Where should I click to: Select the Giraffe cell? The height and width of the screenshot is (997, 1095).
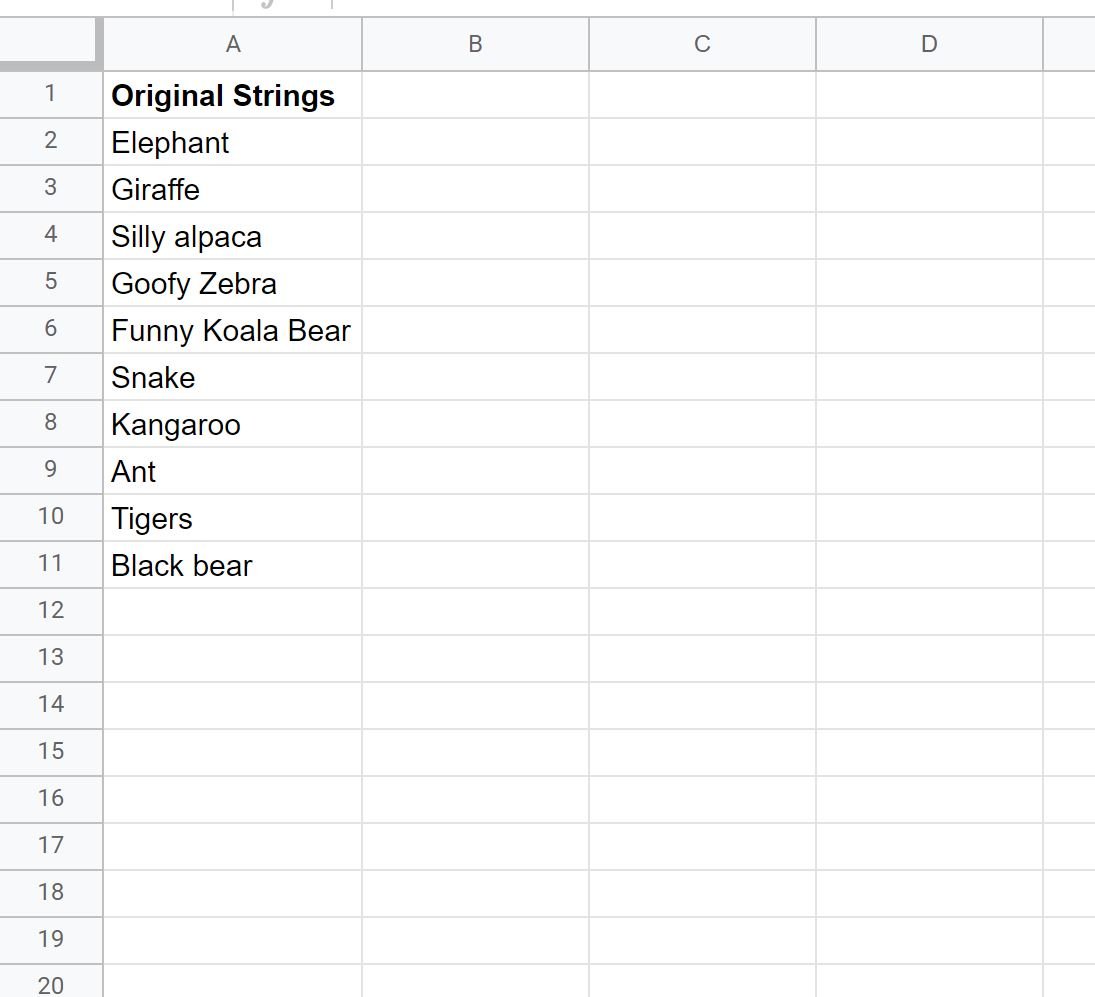(x=233, y=189)
